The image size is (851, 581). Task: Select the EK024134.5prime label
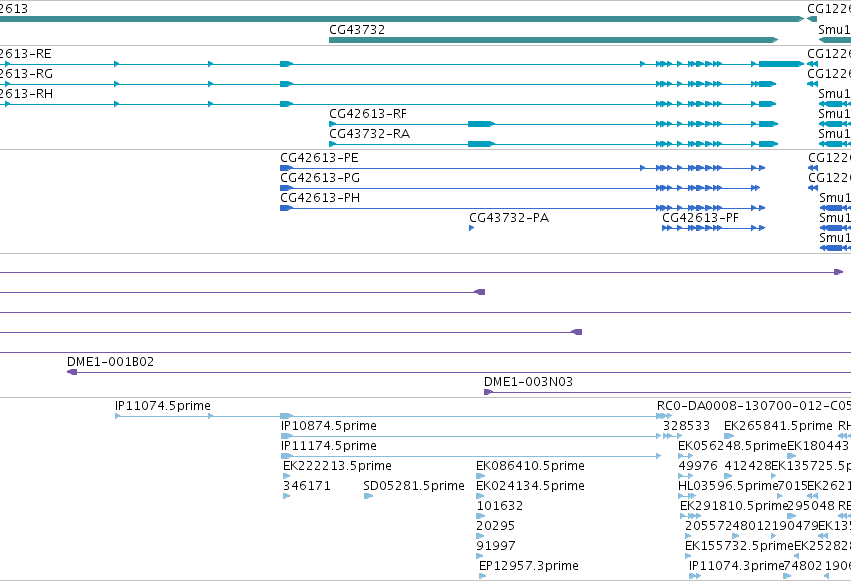click(530, 486)
